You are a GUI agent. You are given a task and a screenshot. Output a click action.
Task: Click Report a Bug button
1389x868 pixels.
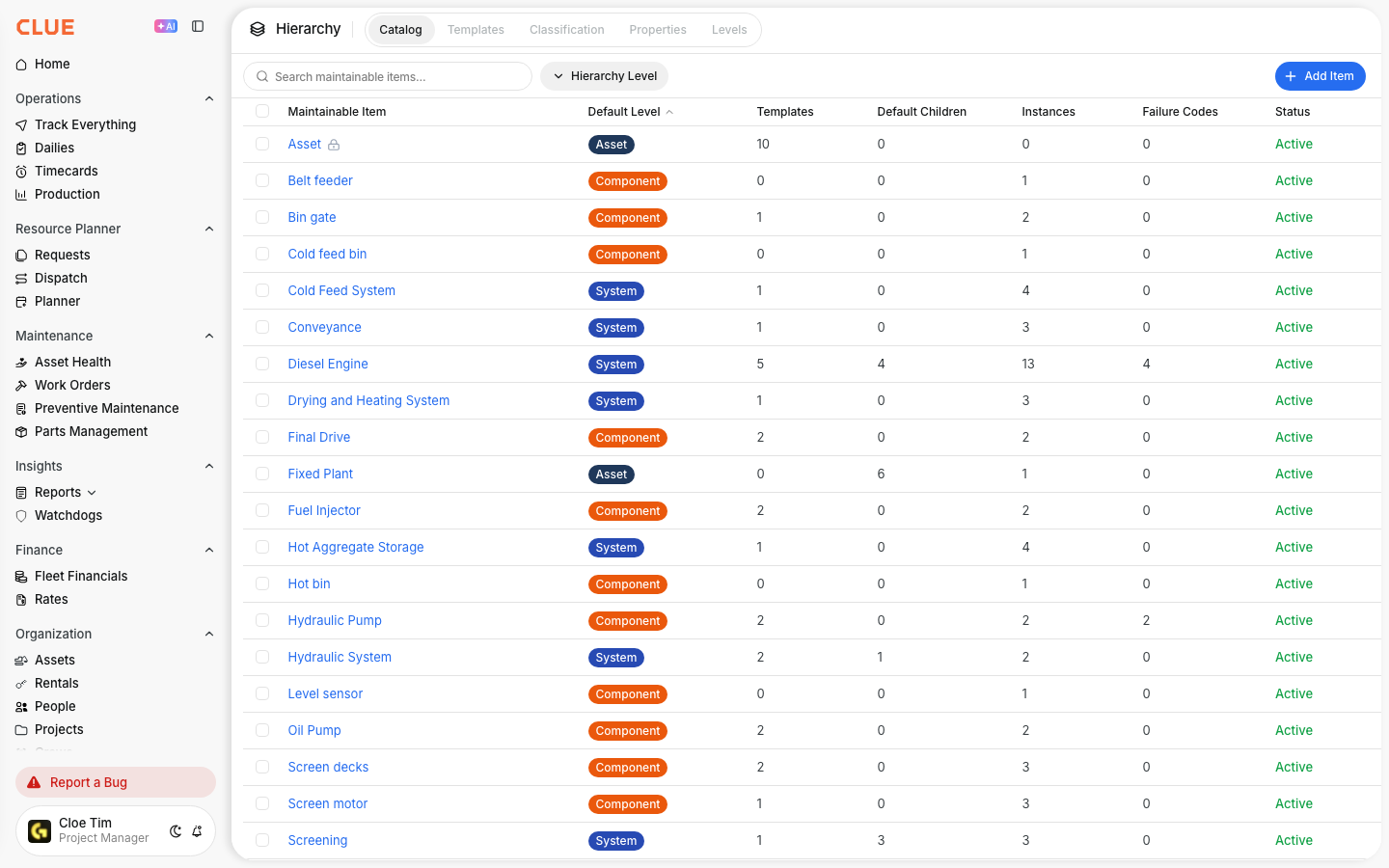click(116, 782)
